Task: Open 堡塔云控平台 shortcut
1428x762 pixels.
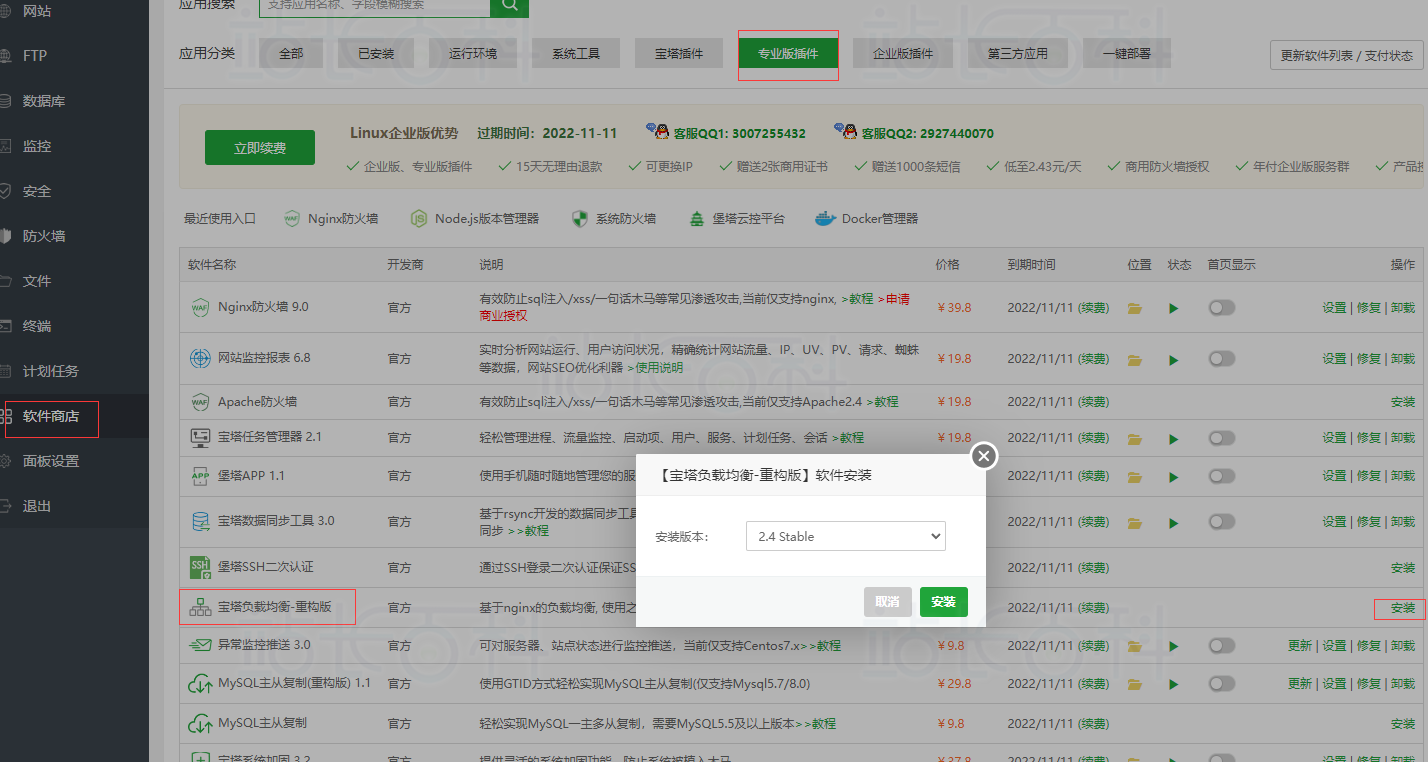Action: click(x=737, y=218)
